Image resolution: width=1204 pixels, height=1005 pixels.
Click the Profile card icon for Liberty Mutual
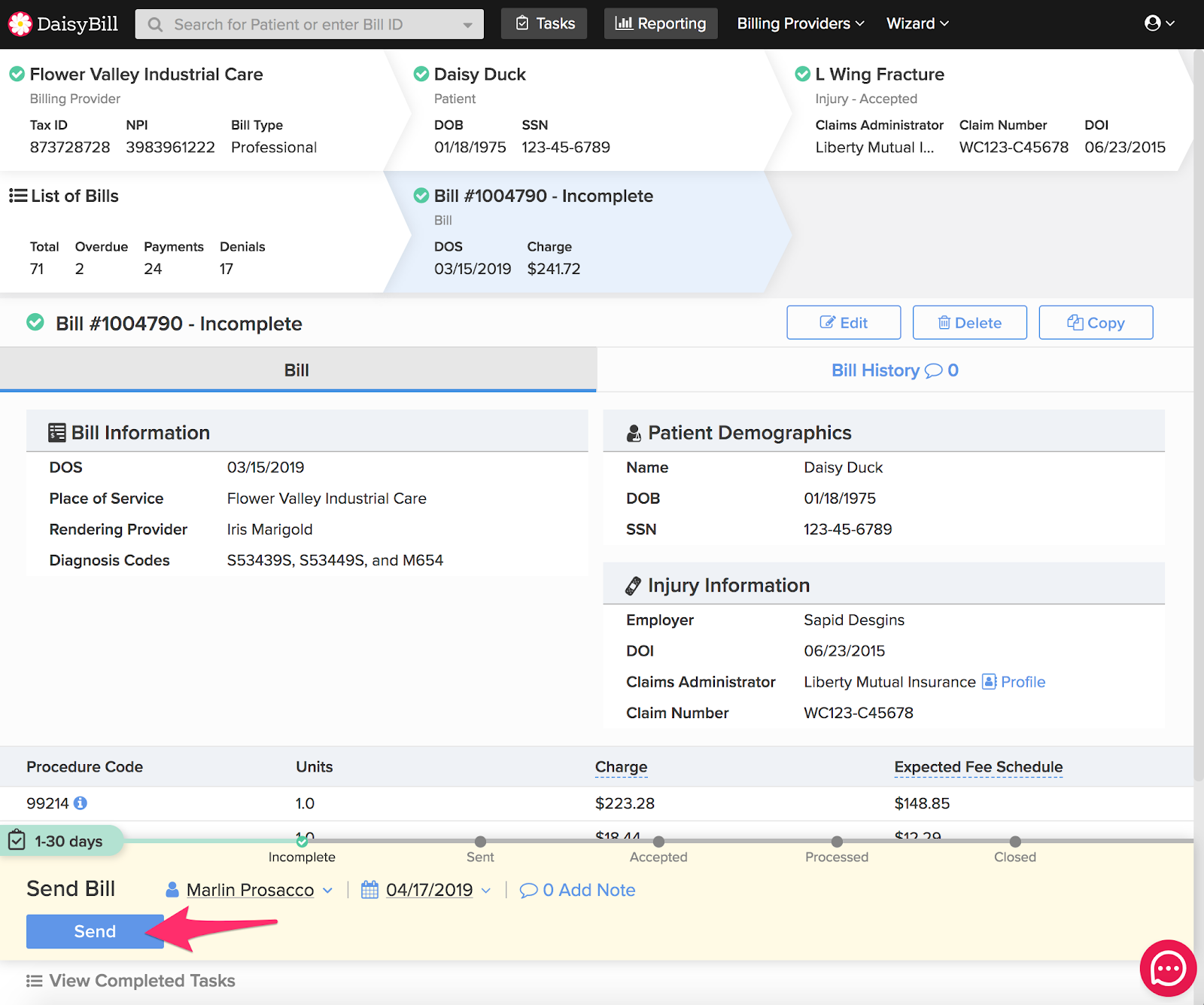pos(989,682)
